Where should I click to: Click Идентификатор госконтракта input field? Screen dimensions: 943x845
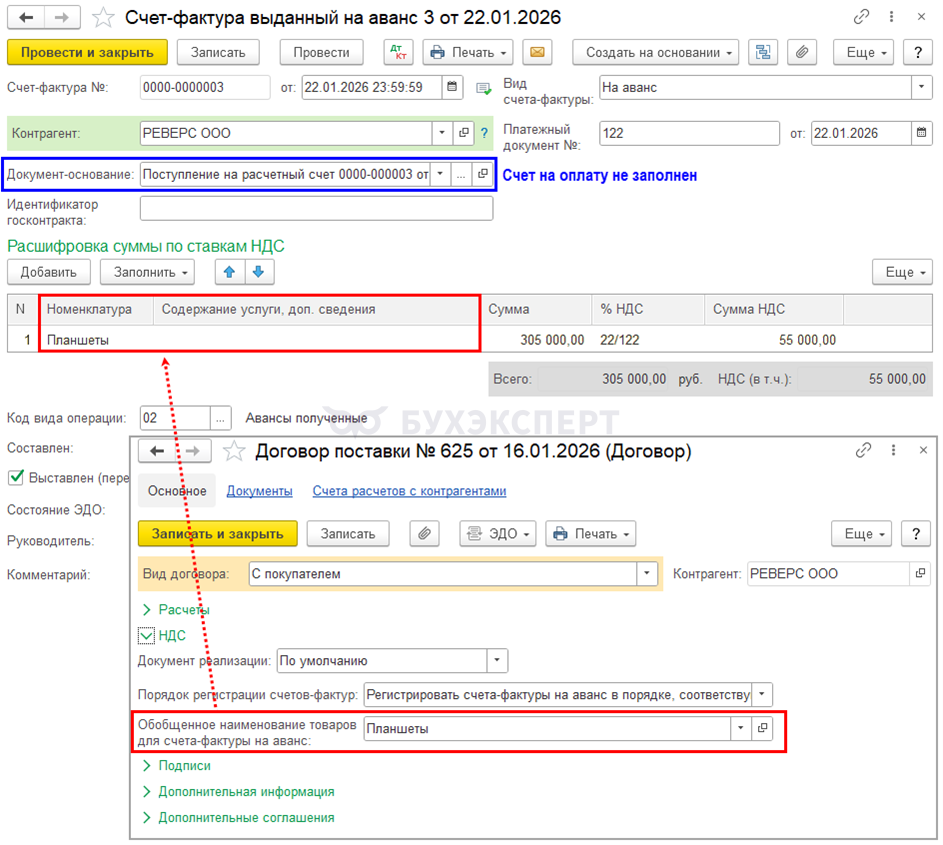point(316,209)
